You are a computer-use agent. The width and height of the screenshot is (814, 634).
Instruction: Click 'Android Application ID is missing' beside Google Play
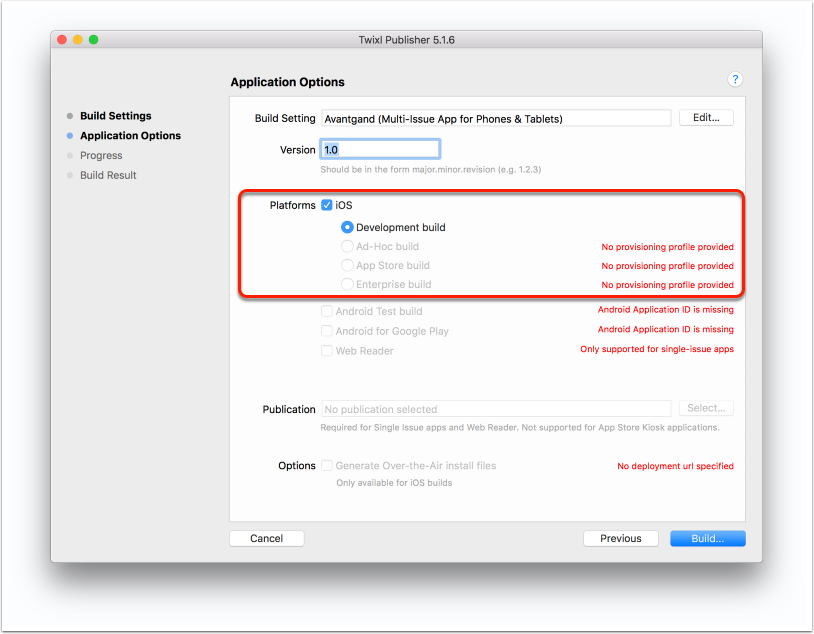pos(666,329)
